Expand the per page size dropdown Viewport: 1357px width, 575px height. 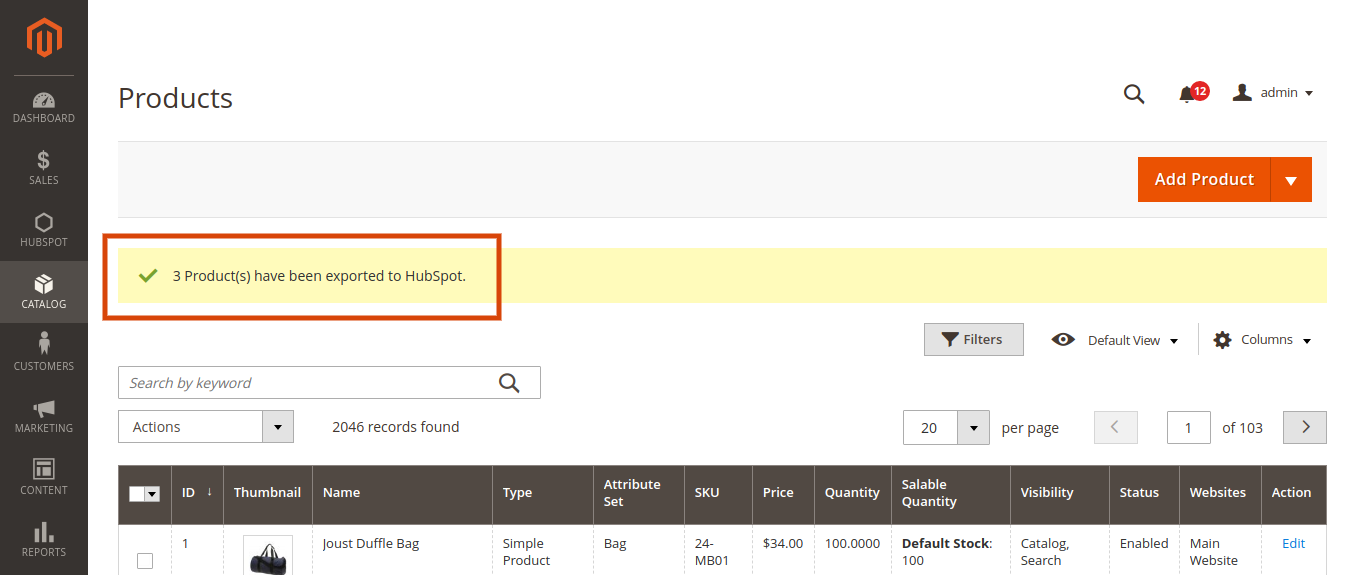click(x=973, y=428)
